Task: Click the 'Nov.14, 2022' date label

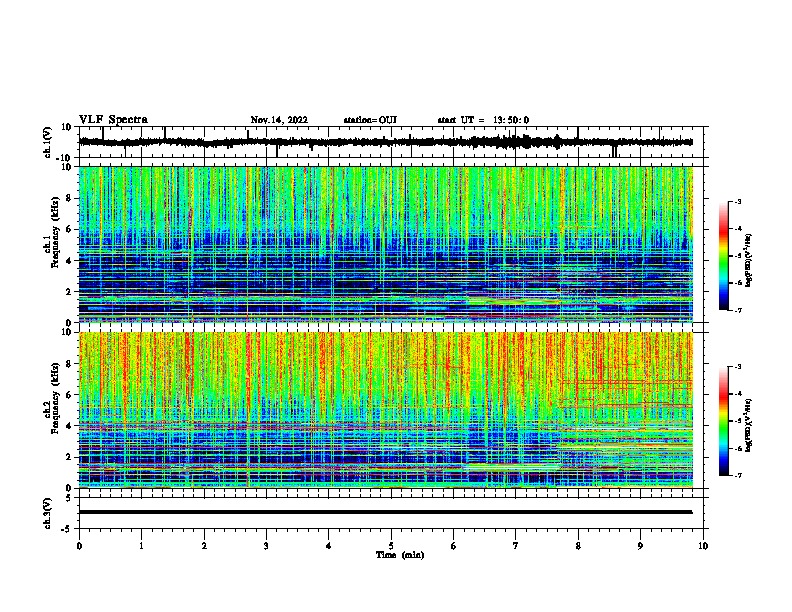Action: pos(279,120)
